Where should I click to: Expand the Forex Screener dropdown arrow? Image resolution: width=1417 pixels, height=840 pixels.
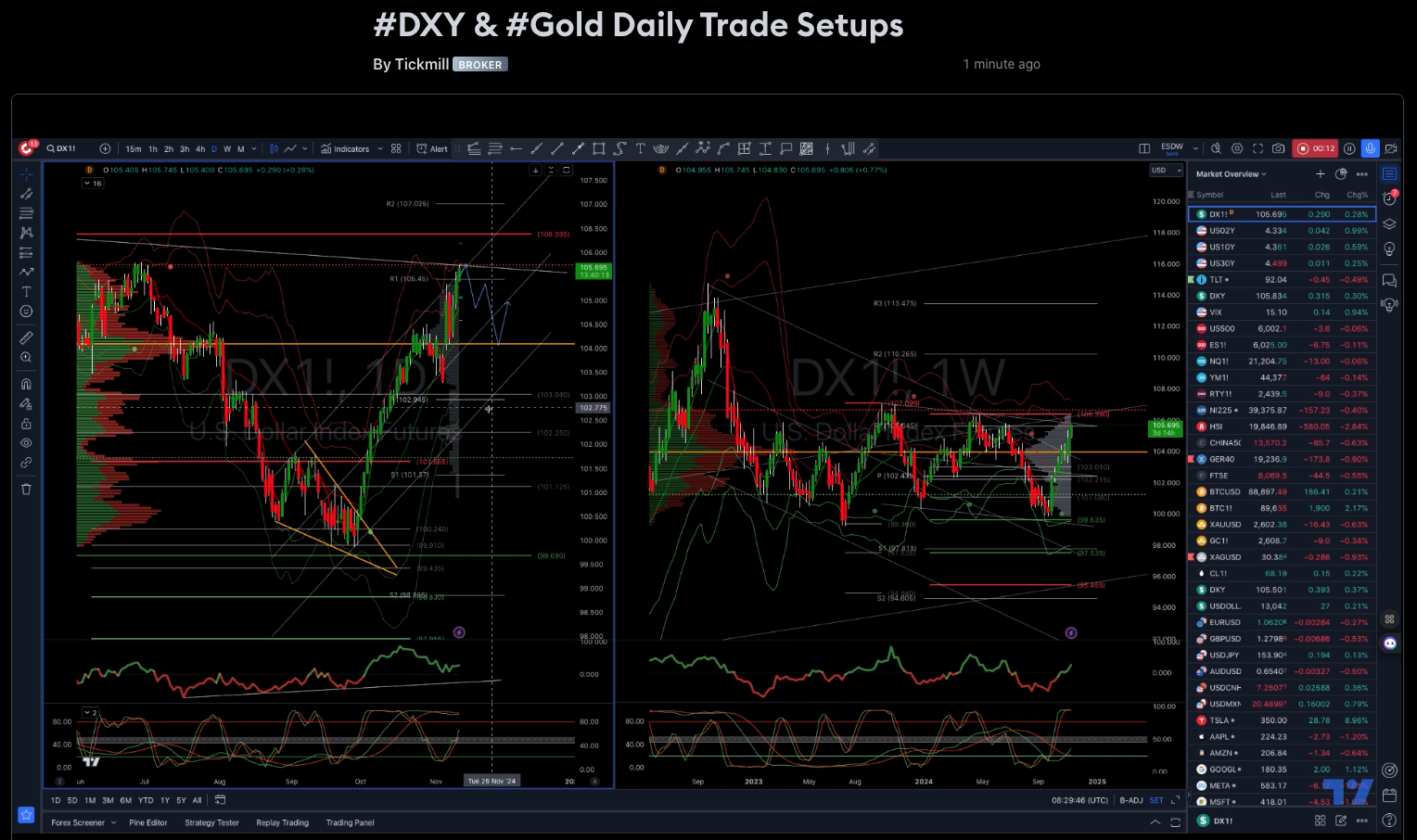click(x=114, y=822)
